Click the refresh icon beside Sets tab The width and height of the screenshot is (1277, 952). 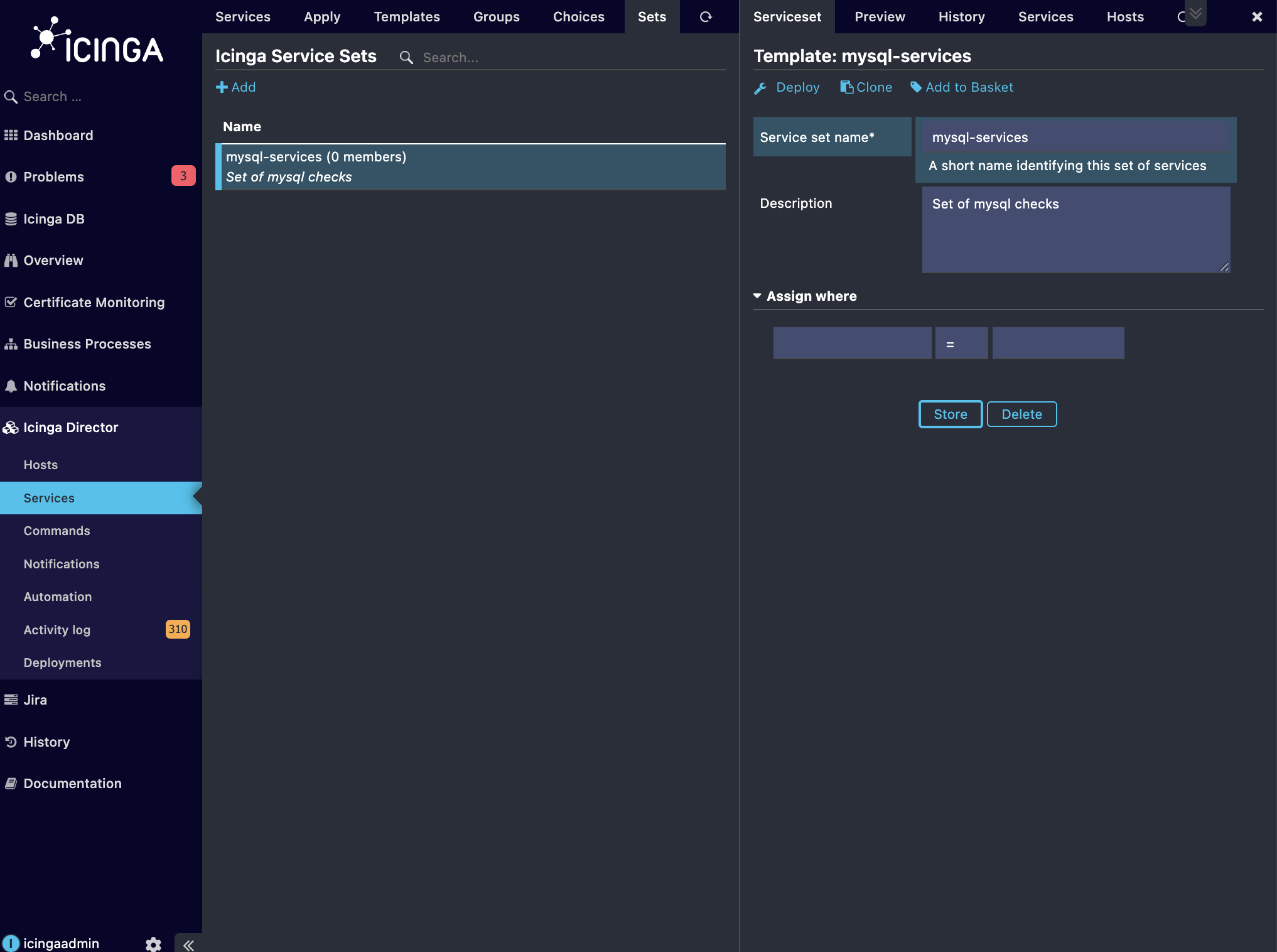pyautogui.click(x=706, y=17)
